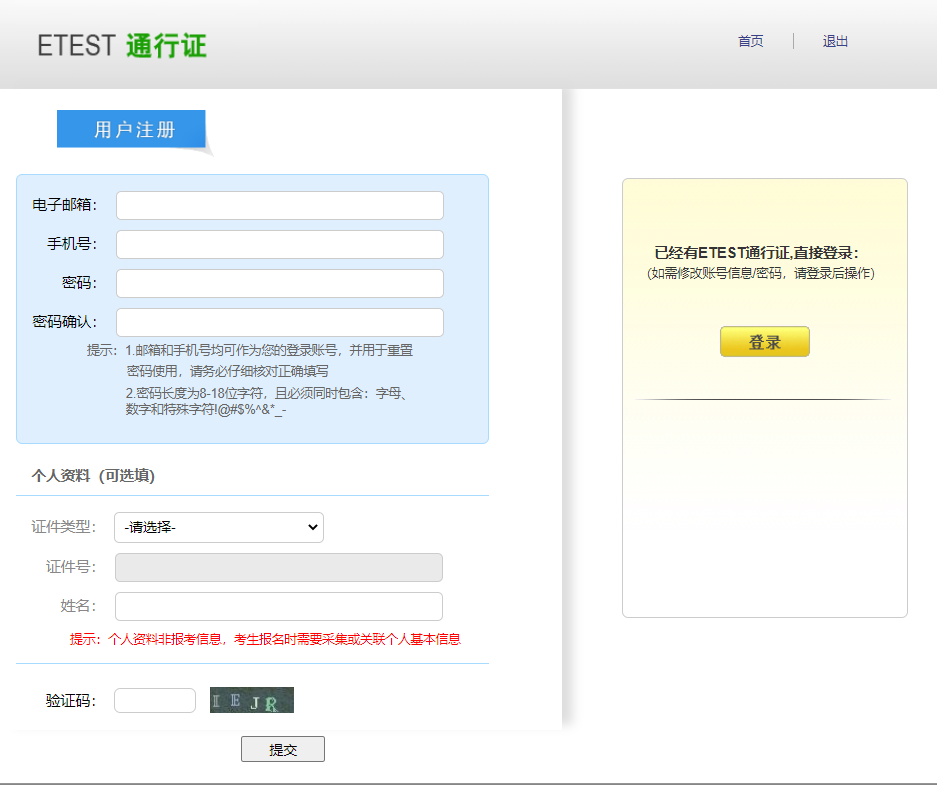The width and height of the screenshot is (937, 785).
Task: Click the 手机号 phone number field
Action: pos(279,244)
